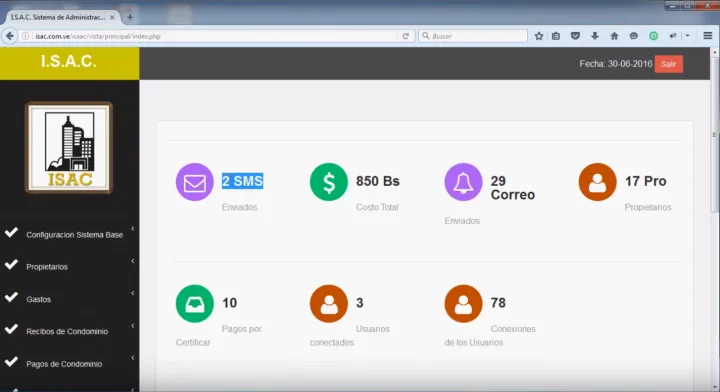Reload the page with the refresh button
The image size is (720, 392).
[x=405, y=36]
